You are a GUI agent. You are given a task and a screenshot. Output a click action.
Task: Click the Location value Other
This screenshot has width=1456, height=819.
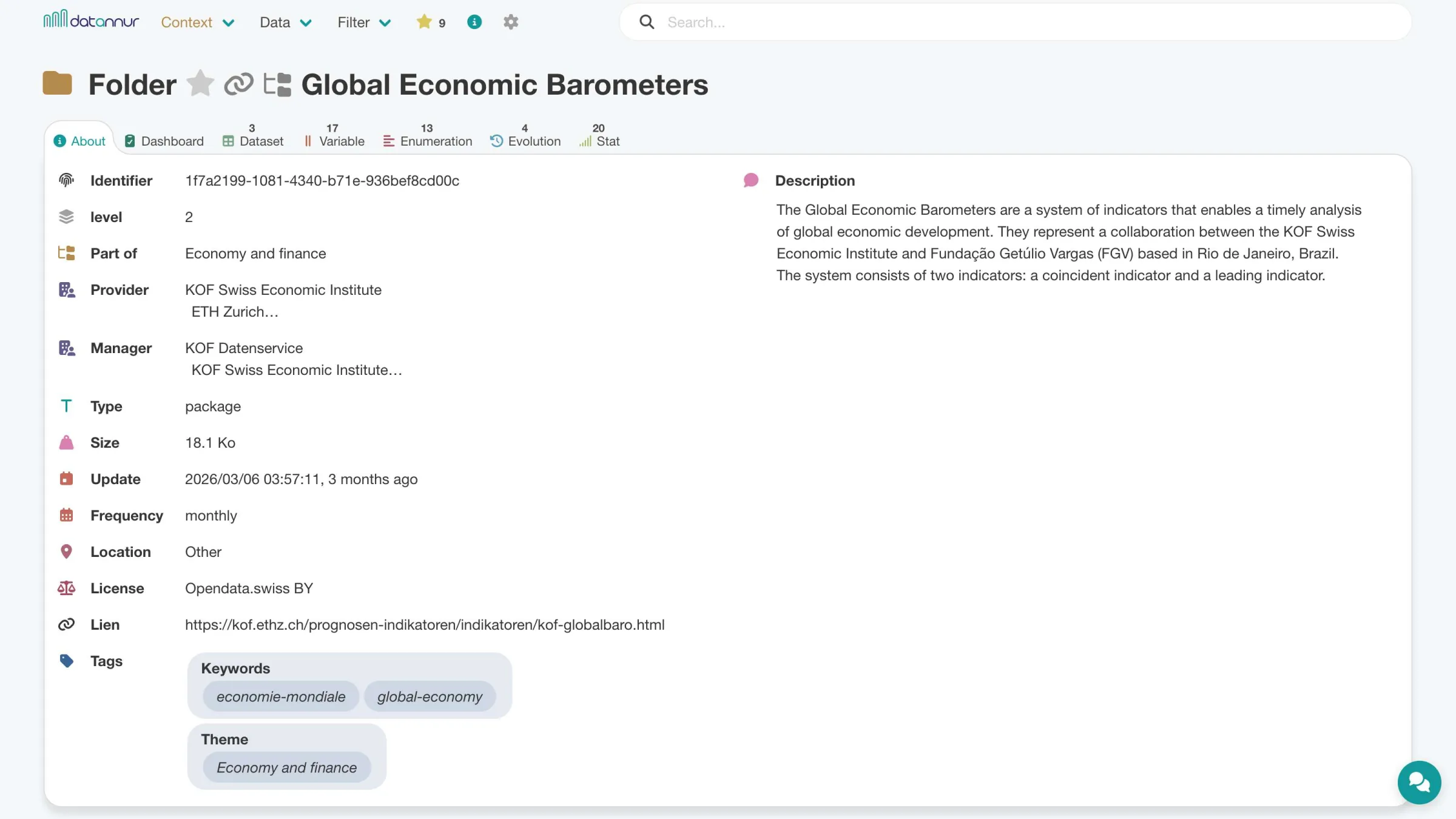[x=203, y=552]
